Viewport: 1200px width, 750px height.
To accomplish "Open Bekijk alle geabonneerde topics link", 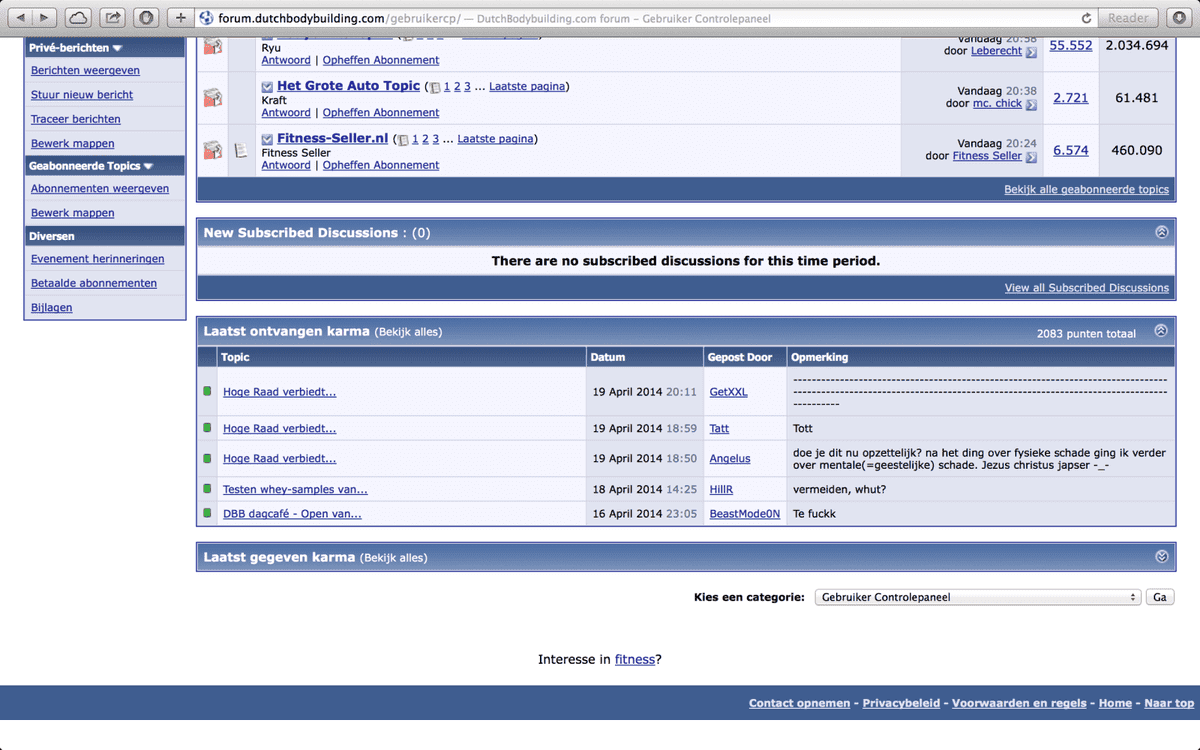I will (1086, 189).
